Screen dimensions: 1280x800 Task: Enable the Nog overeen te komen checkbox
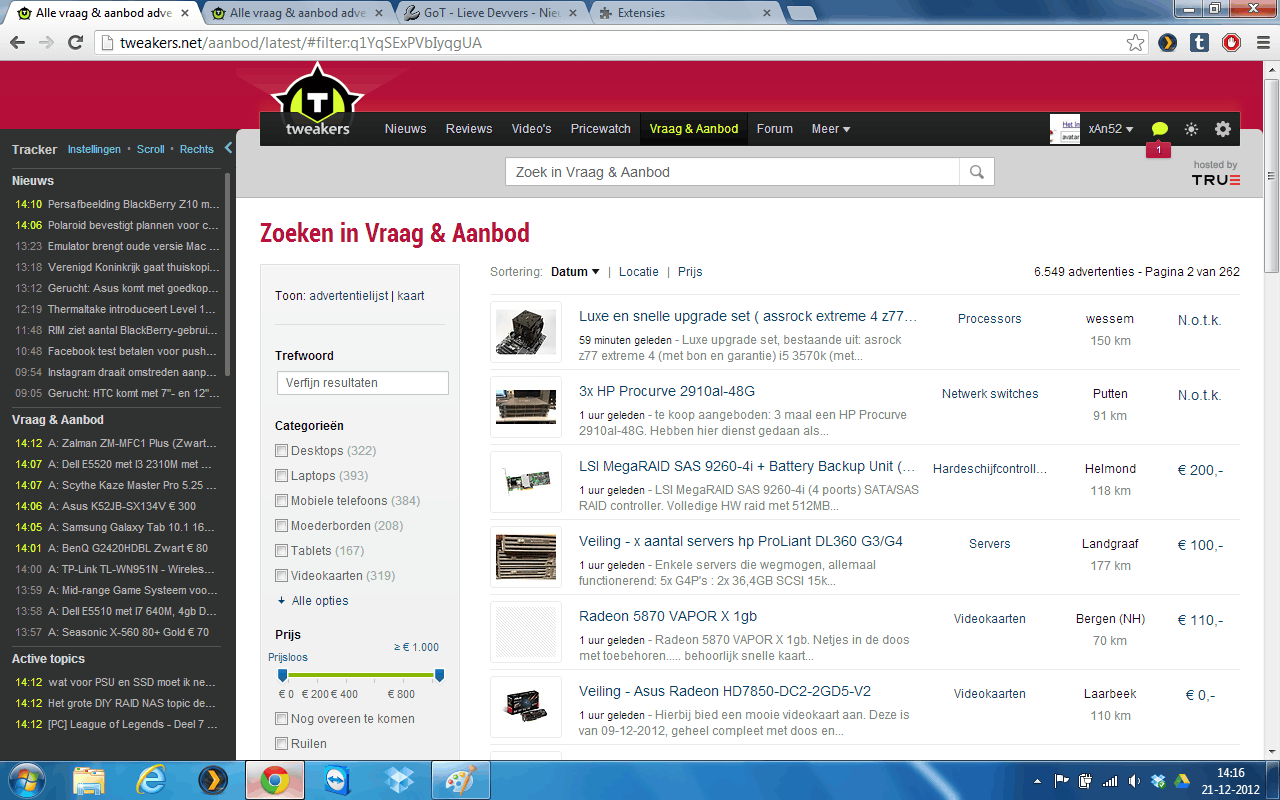tap(282, 719)
